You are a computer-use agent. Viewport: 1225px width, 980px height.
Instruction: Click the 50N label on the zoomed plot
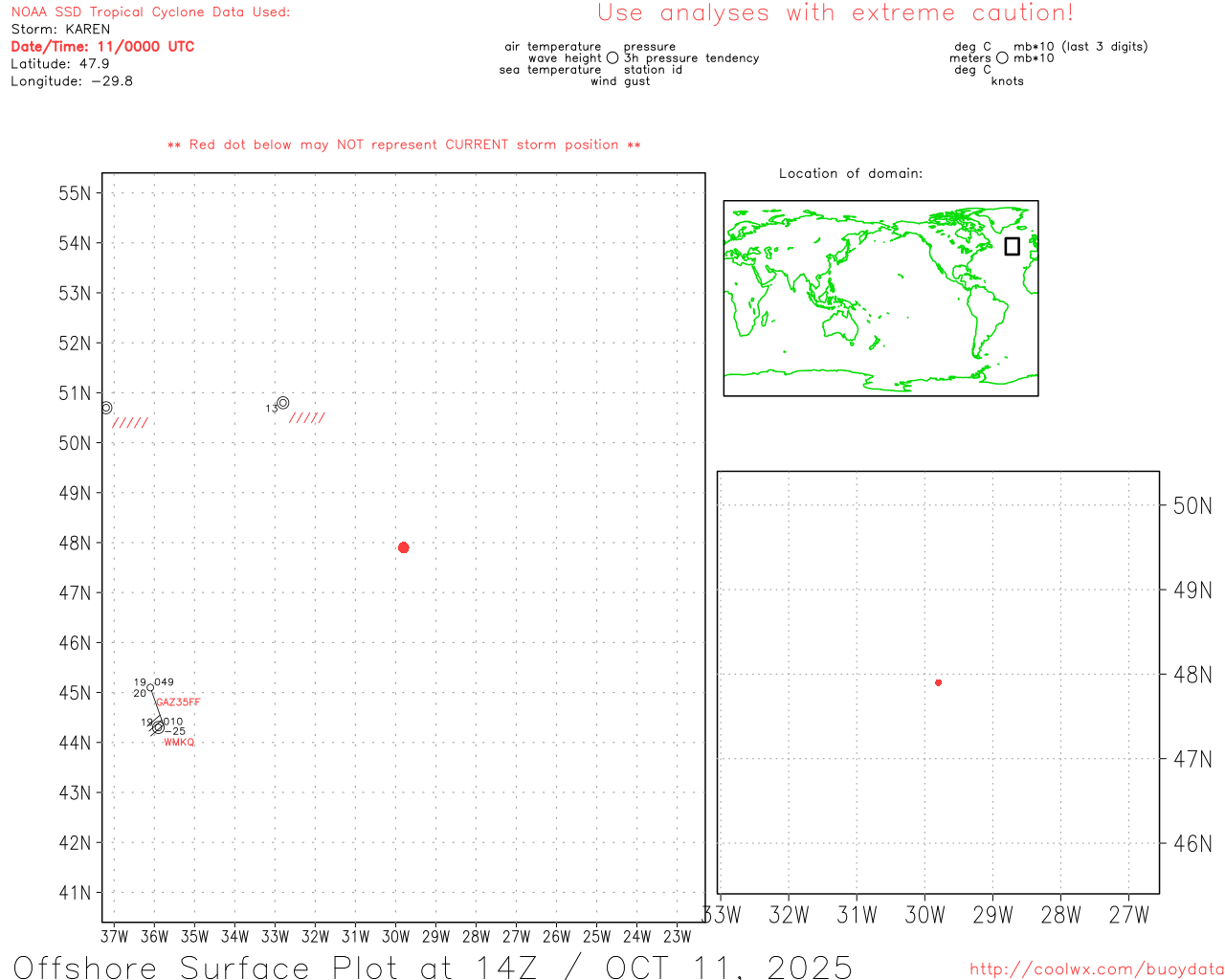(x=1192, y=505)
